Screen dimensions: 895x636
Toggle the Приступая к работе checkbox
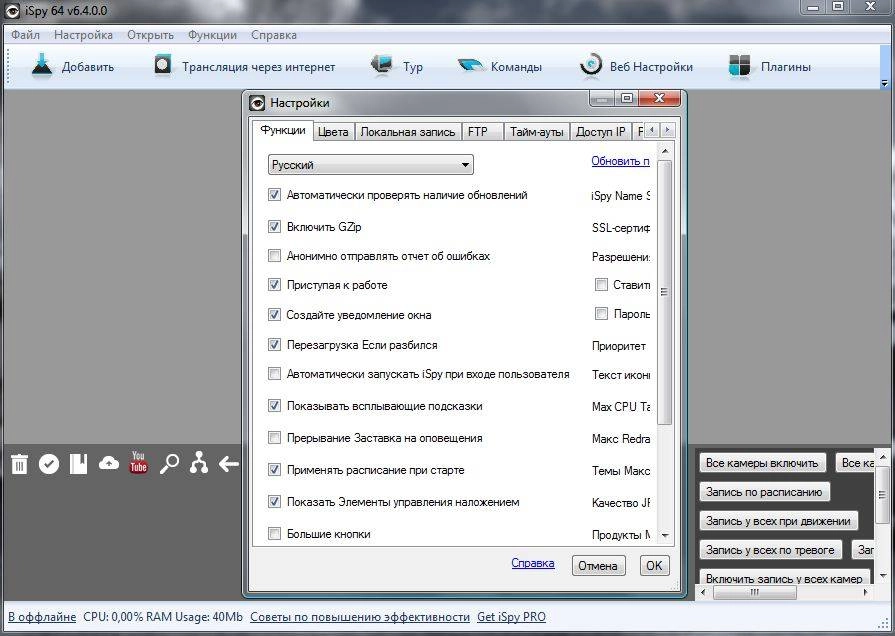pos(275,284)
